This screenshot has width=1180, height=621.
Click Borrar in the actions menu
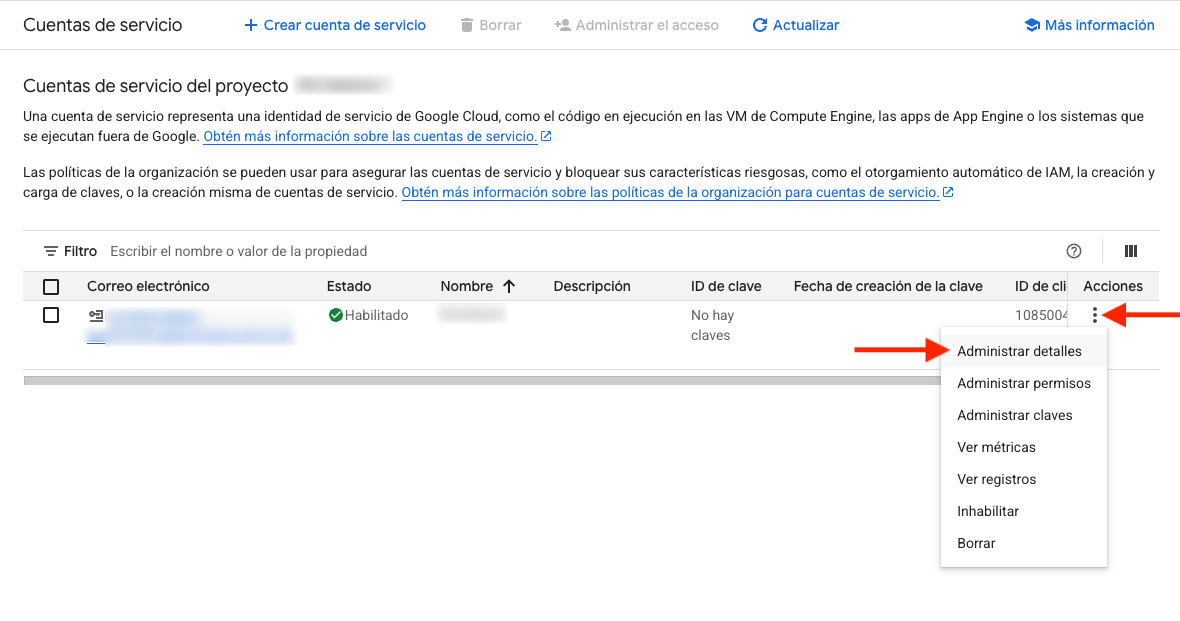coord(976,543)
